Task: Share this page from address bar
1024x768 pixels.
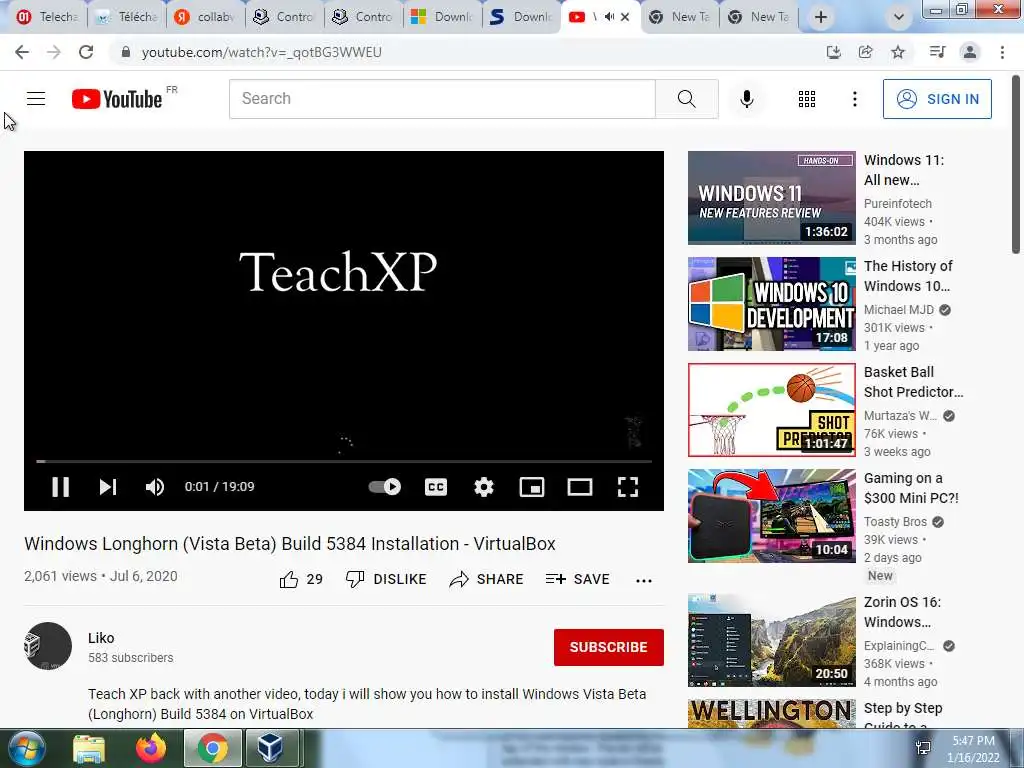Action: [x=865, y=52]
